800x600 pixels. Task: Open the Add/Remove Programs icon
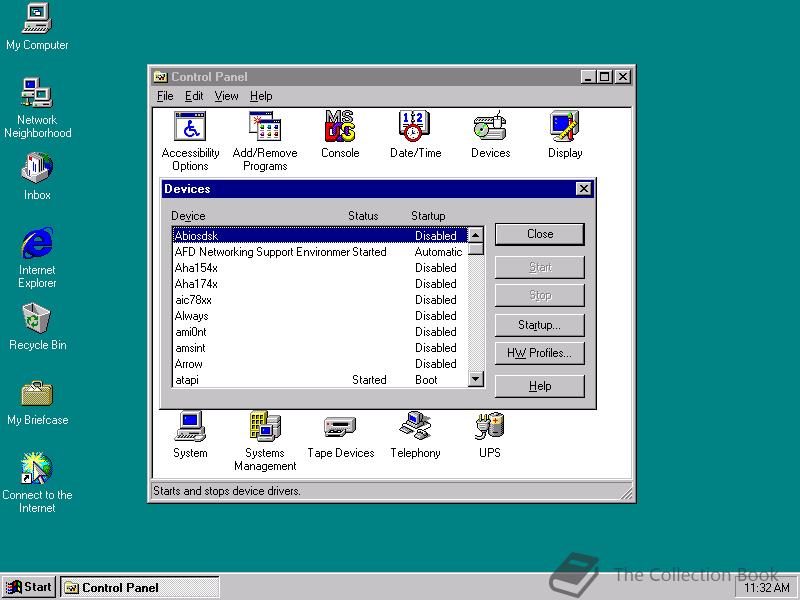coord(265,141)
